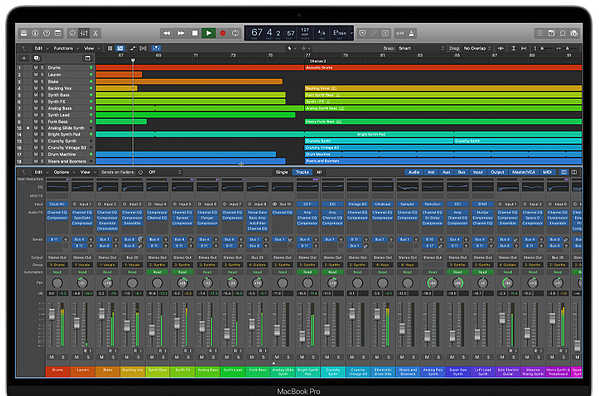Mute the Drums track in the track list

tap(36, 68)
